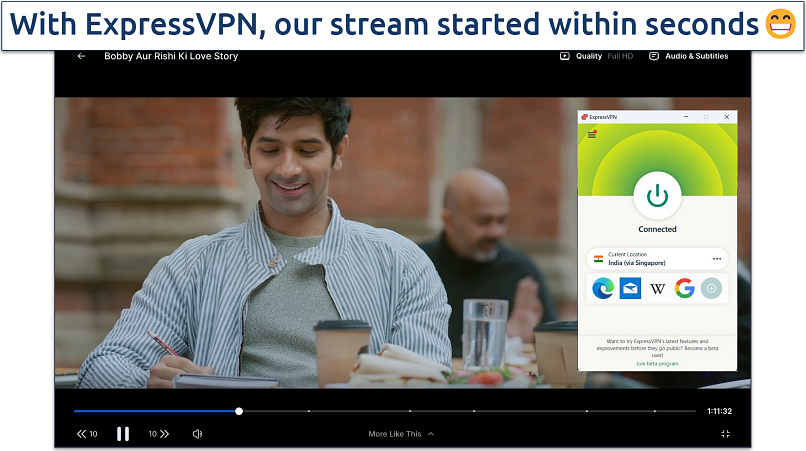Toggle the ExpressVPN power button
The height and width of the screenshot is (451, 806).
(x=657, y=196)
